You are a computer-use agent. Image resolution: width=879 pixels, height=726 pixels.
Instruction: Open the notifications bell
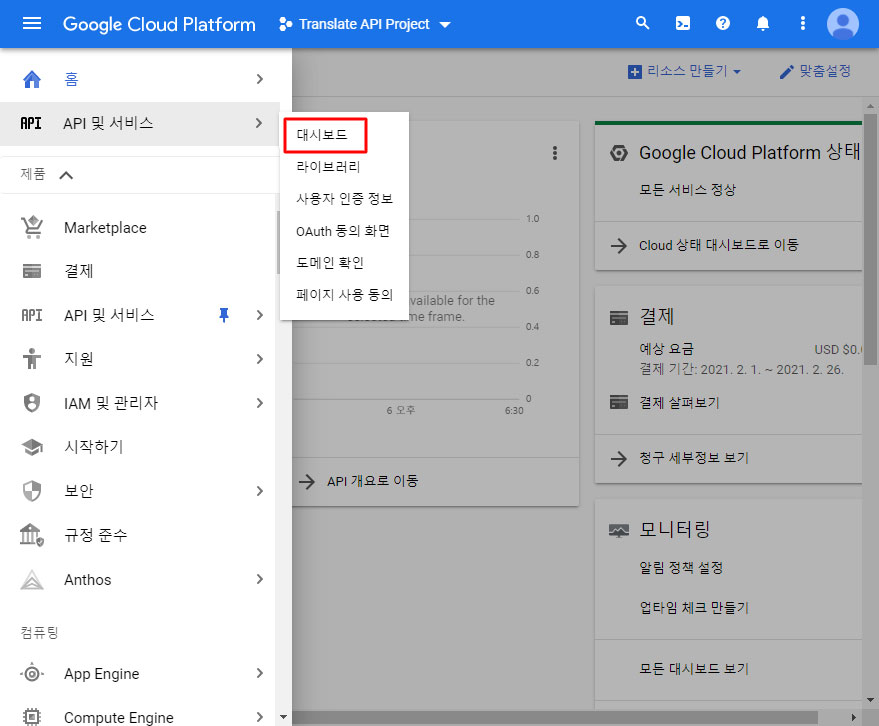point(763,24)
